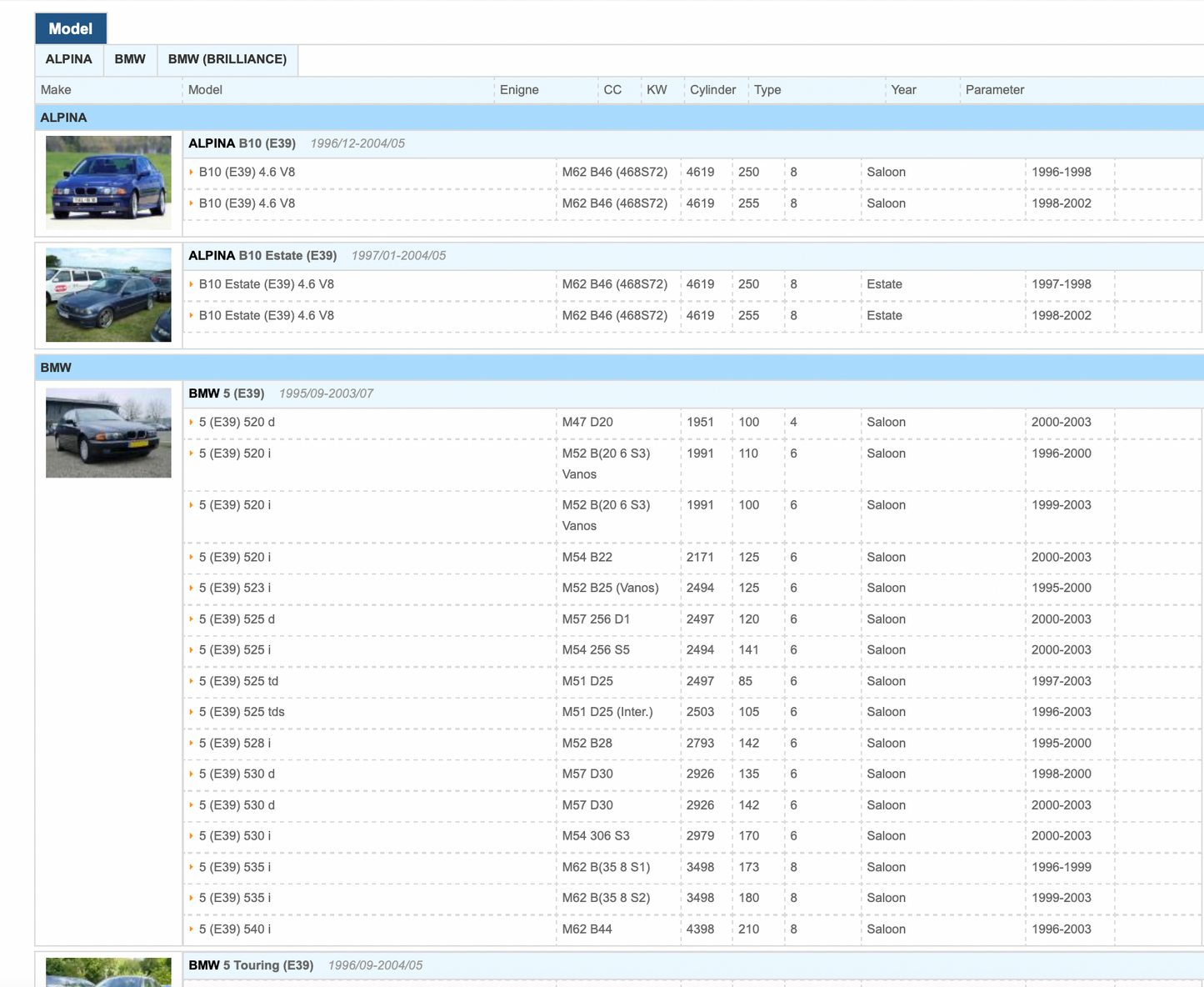This screenshot has width=1204, height=987.
Task: Select the 1951 CC value
Action: (700, 423)
